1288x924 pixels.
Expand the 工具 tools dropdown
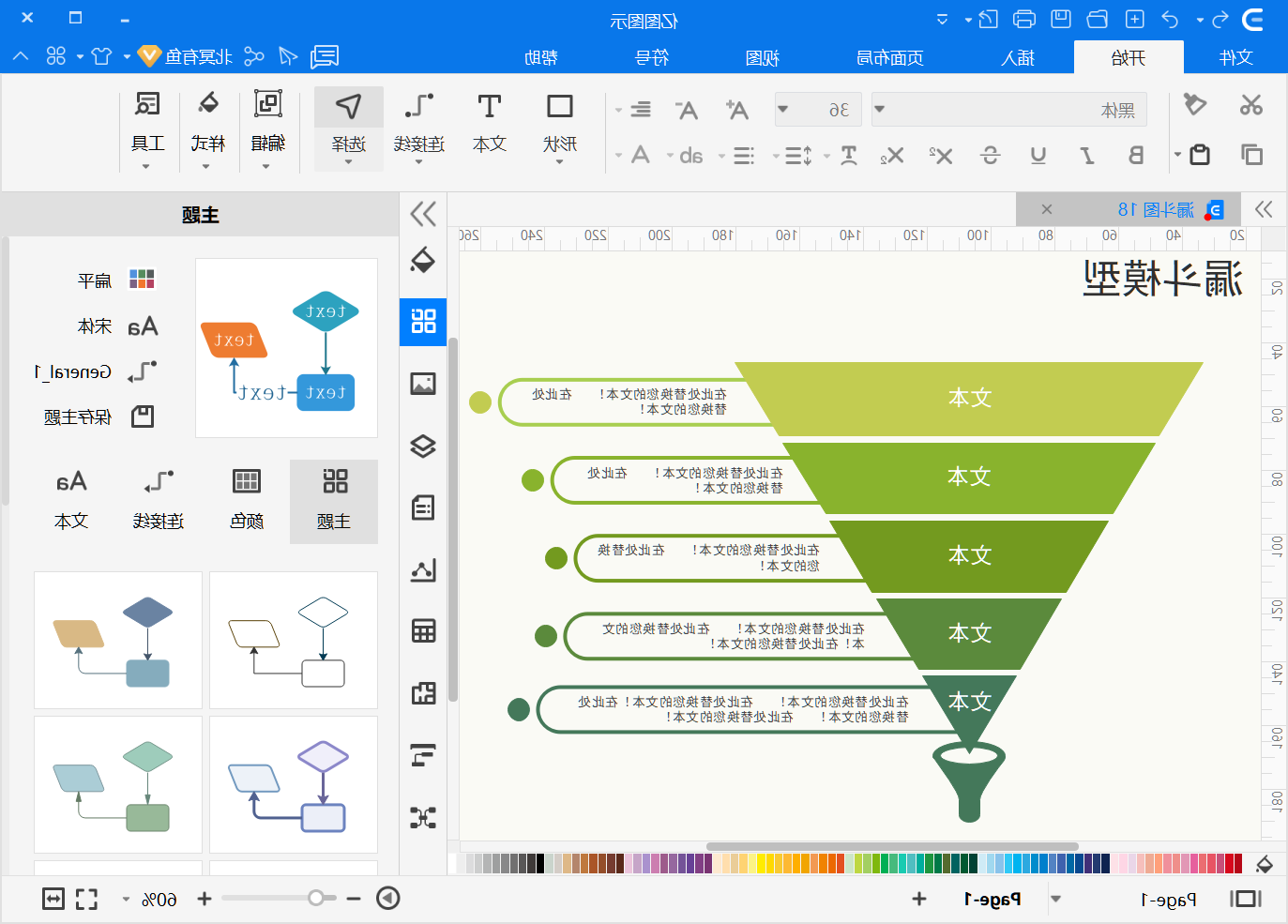[146, 167]
